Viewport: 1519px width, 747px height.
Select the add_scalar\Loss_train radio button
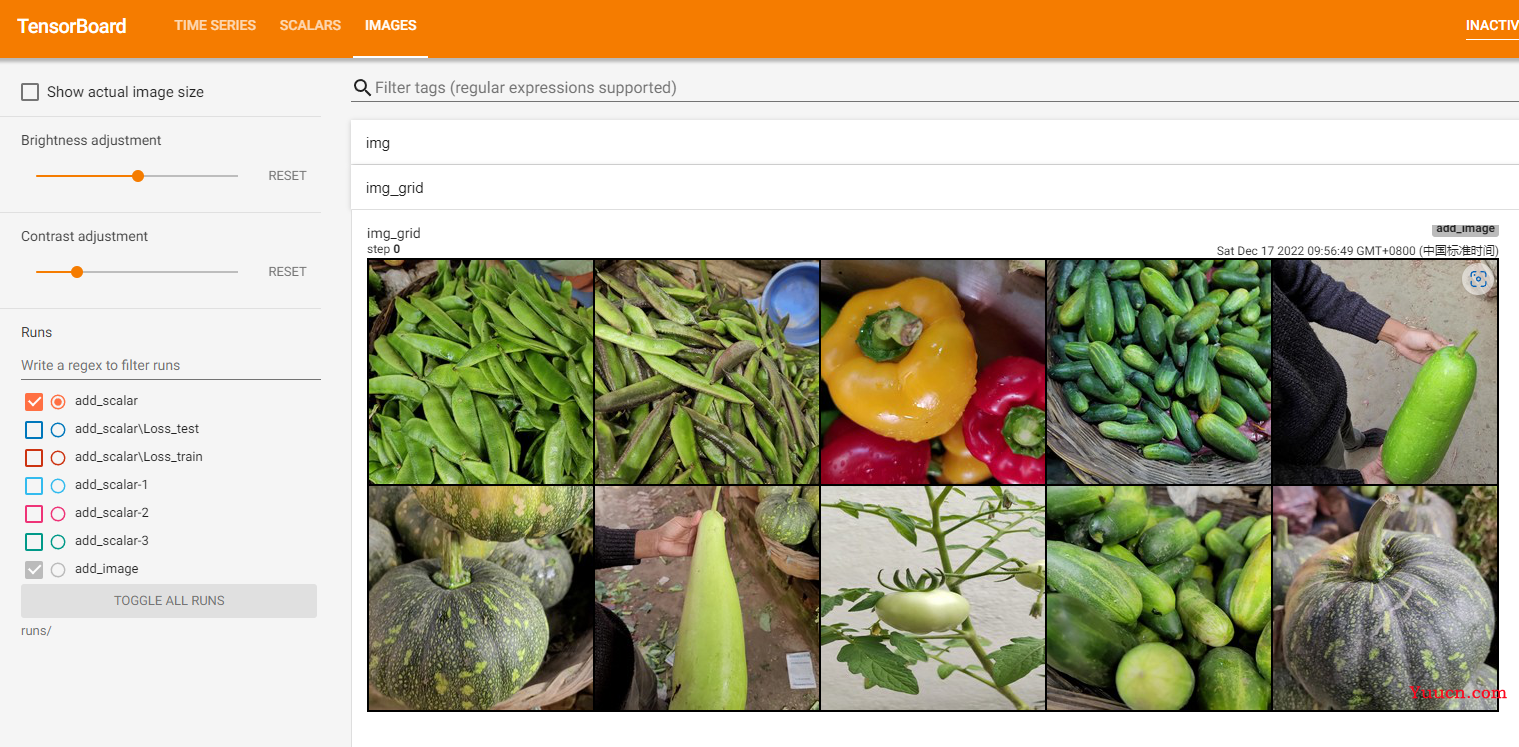click(58, 458)
